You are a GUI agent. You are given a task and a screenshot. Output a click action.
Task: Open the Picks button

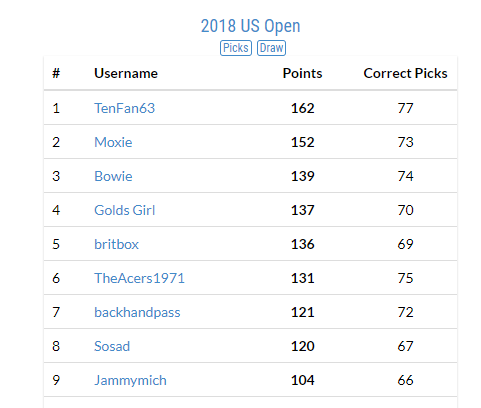tap(236, 48)
